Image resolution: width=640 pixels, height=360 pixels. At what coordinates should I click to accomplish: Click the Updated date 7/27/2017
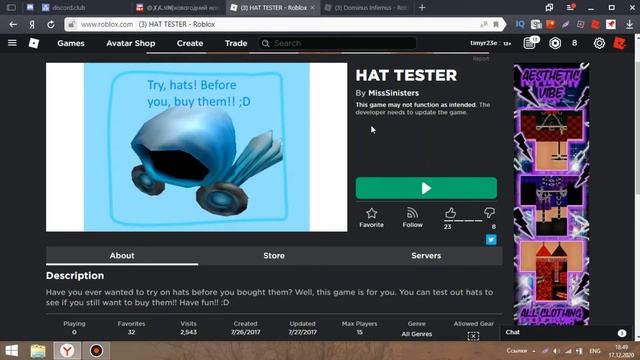(302, 332)
